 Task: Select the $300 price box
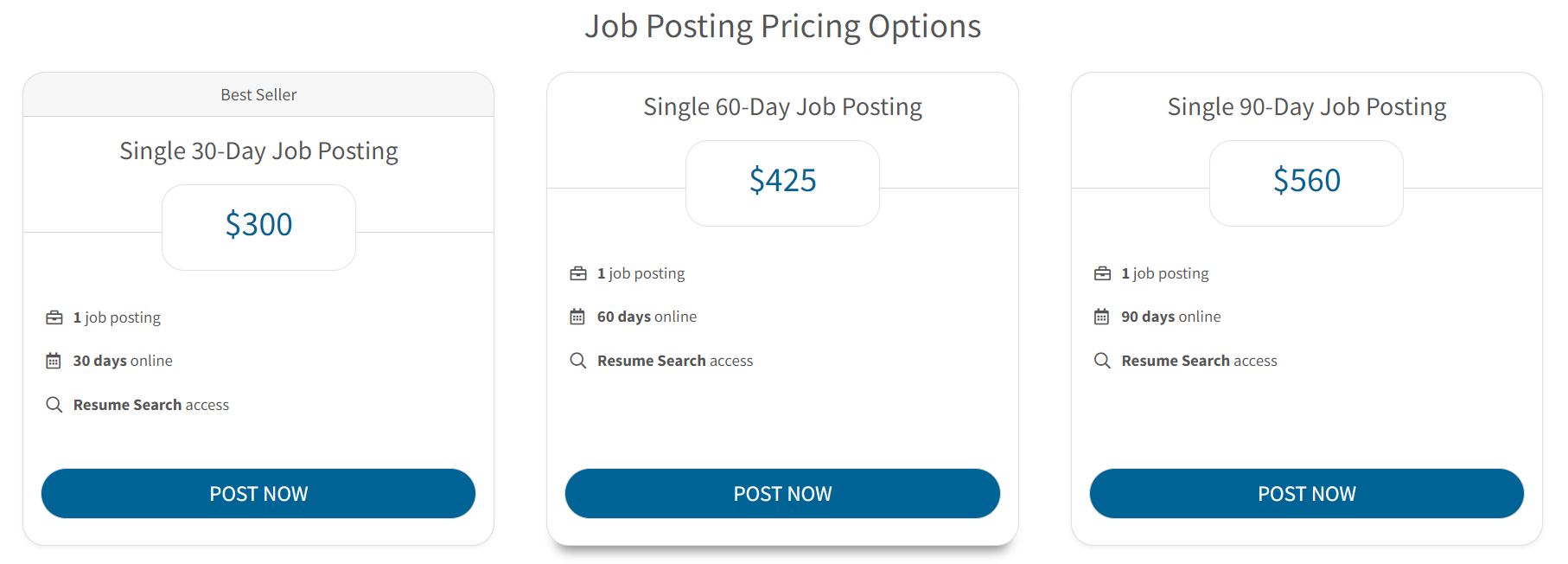click(x=258, y=226)
